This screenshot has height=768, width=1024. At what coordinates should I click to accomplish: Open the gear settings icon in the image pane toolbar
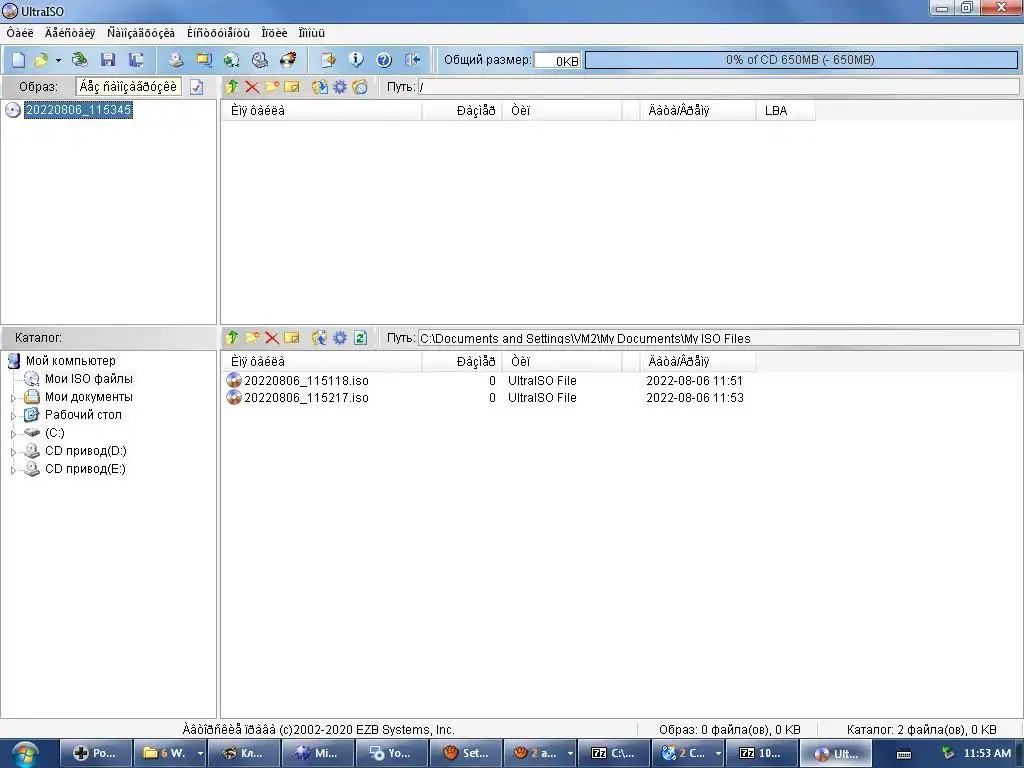340,87
